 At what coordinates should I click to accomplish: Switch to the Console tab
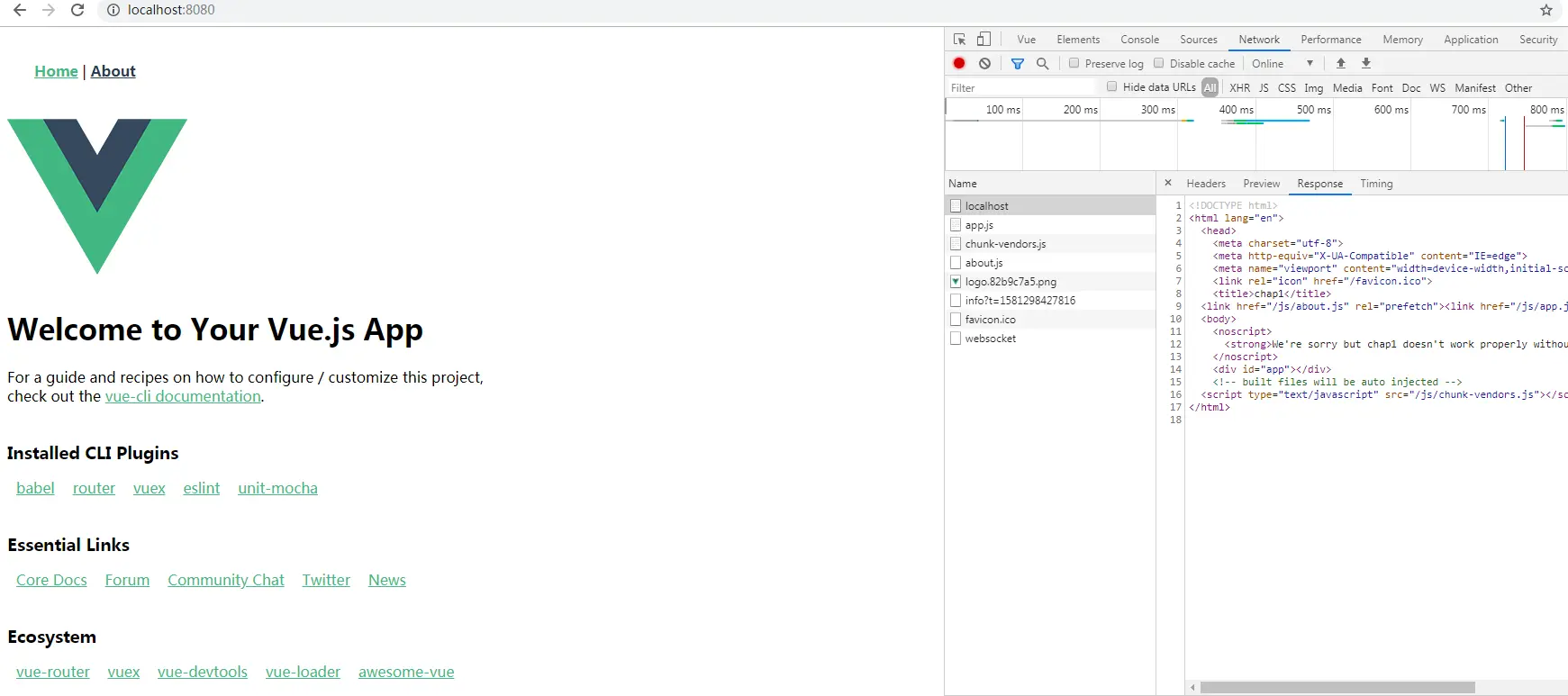tap(1139, 40)
